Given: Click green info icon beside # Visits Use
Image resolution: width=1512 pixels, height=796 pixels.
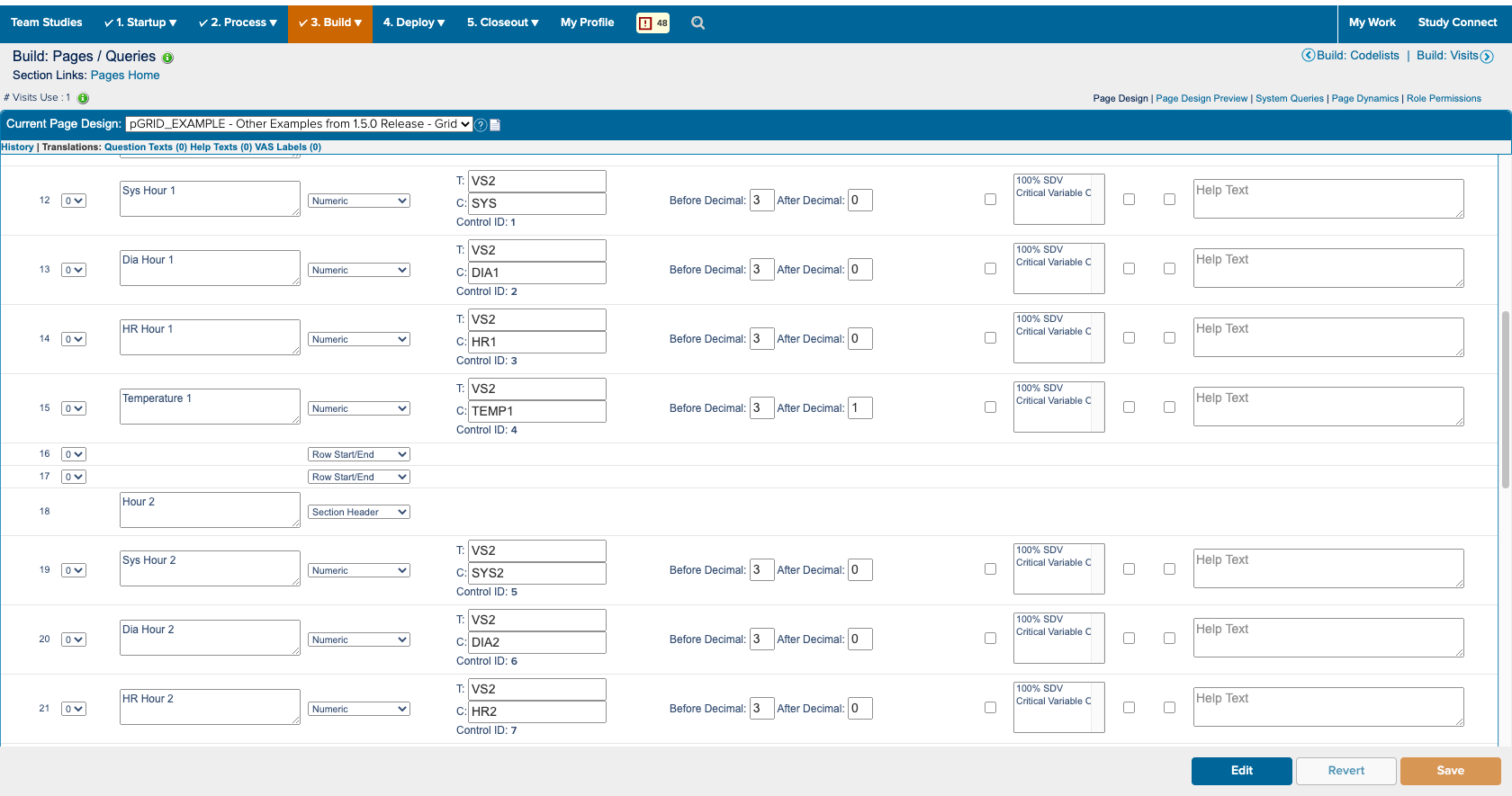Looking at the screenshot, I should click(x=83, y=98).
